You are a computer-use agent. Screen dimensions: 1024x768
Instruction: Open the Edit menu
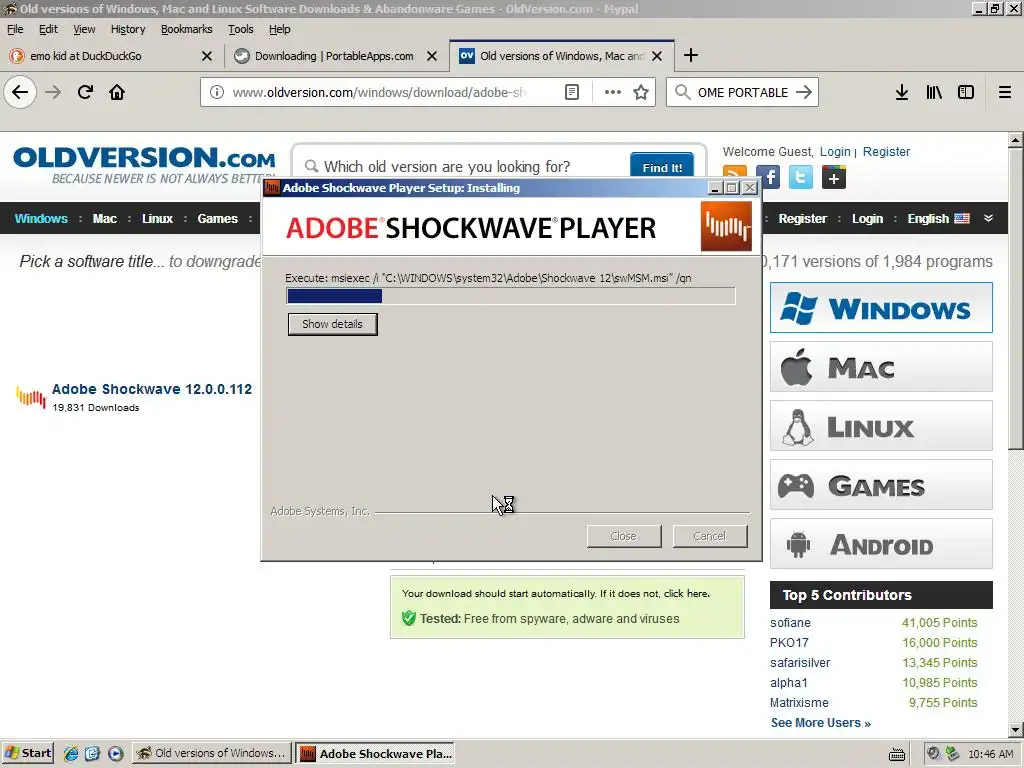coord(48,29)
